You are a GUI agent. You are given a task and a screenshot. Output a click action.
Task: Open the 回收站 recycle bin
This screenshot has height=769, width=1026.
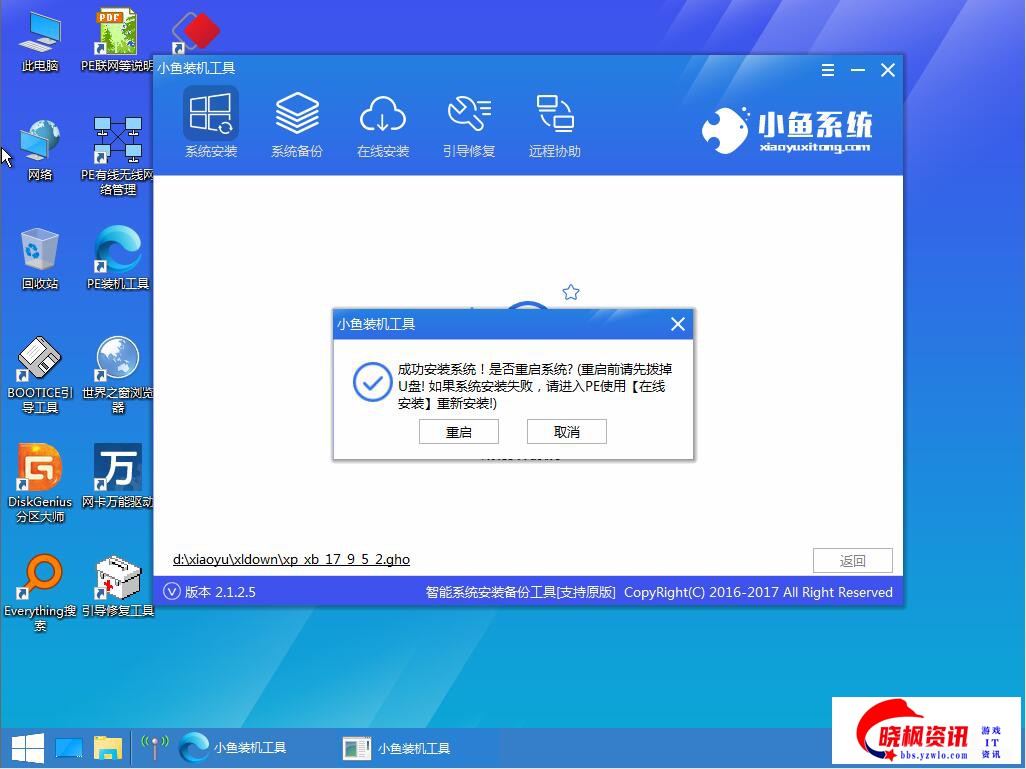pyautogui.click(x=39, y=250)
